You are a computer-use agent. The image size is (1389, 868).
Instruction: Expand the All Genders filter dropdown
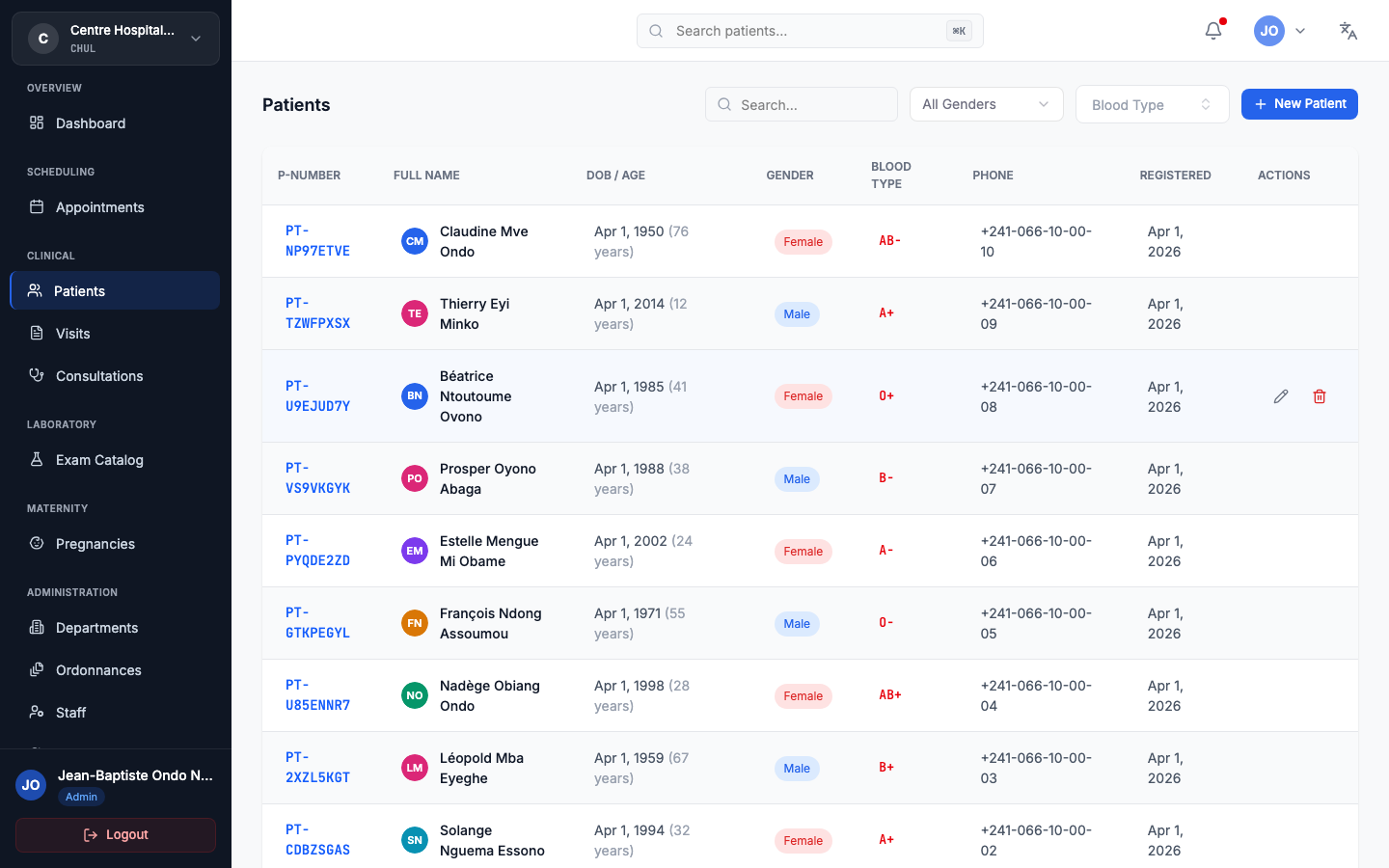(x=986, y=104)
